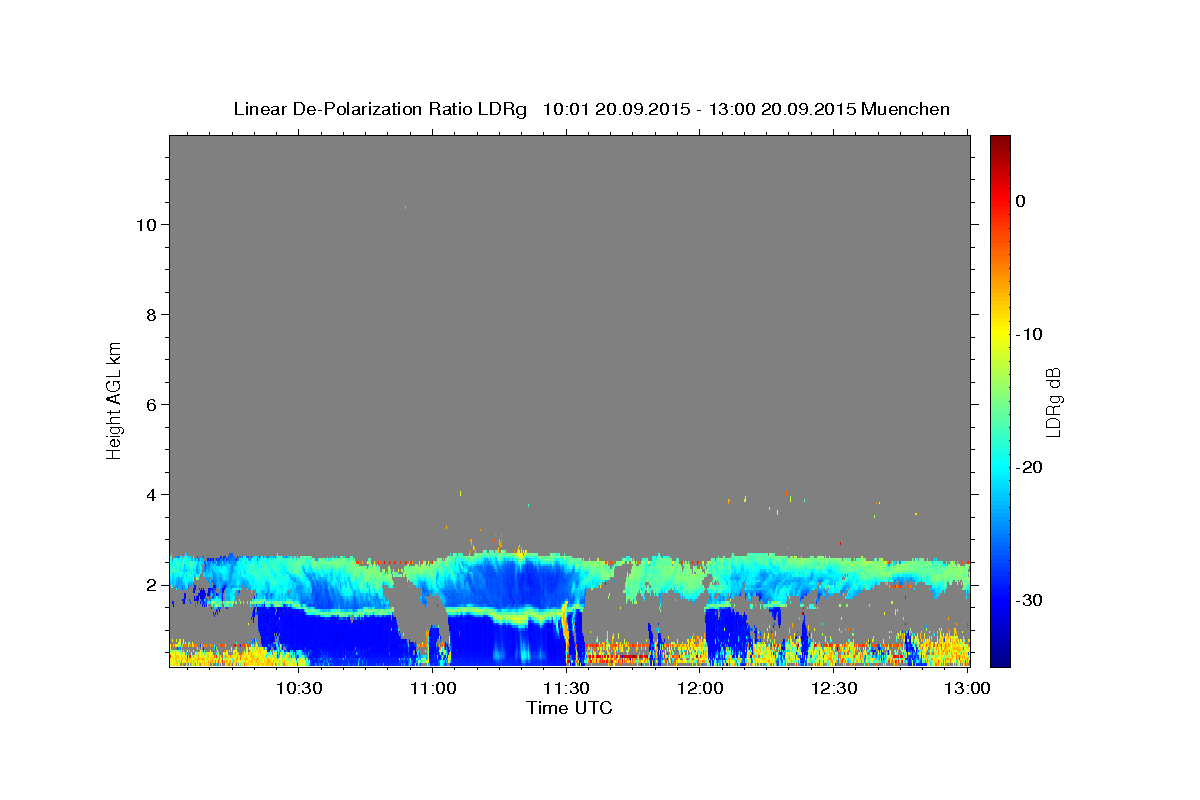Click the height tick label 8
The image size is (1200, 800).
point(151,315)
